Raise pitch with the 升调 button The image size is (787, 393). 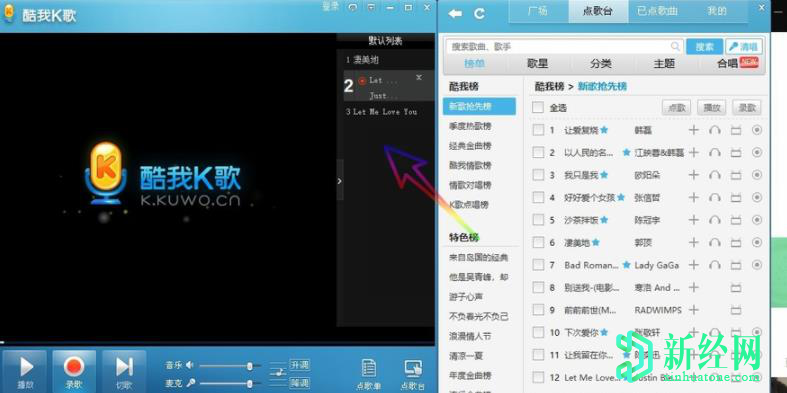300,364
